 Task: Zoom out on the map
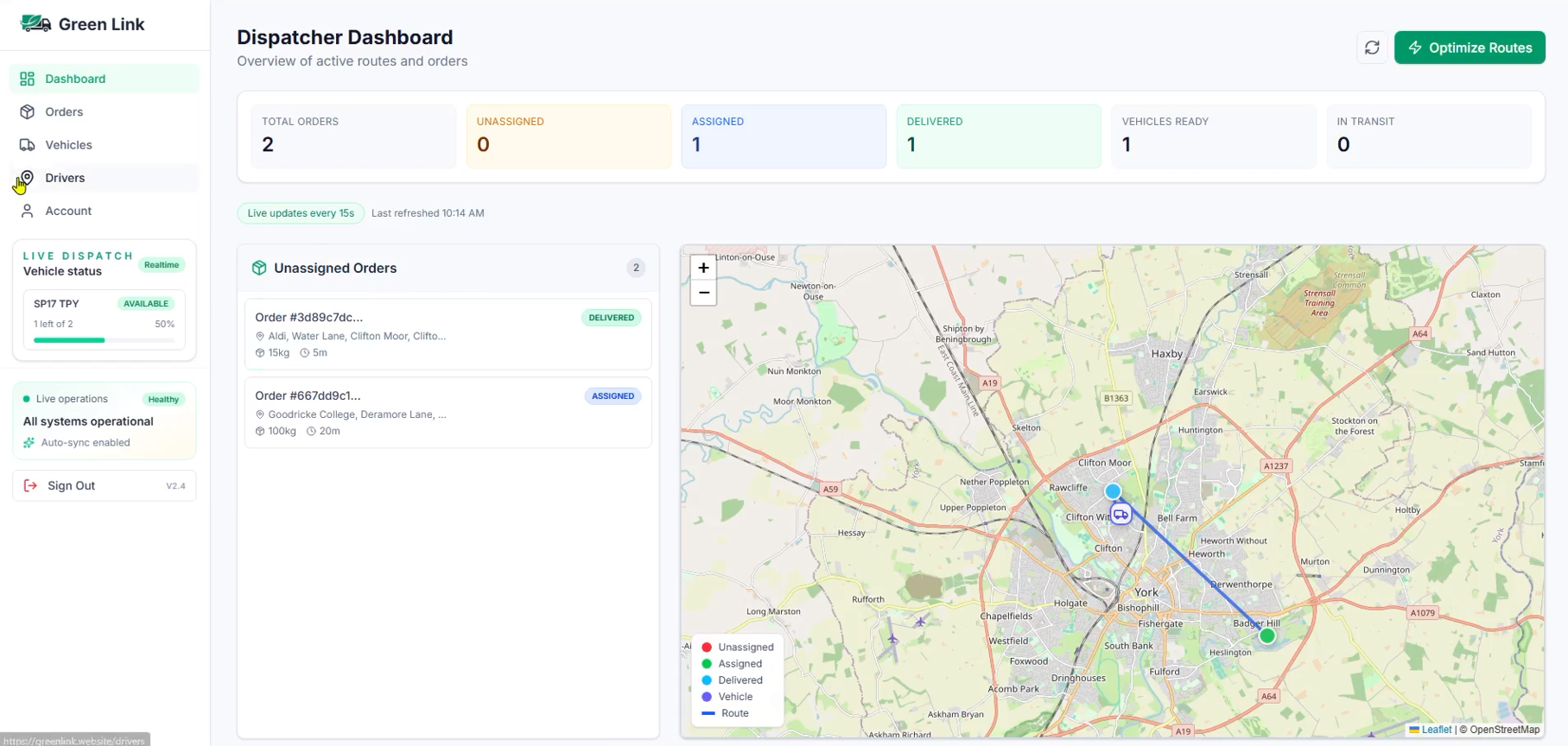click(703, 293)
